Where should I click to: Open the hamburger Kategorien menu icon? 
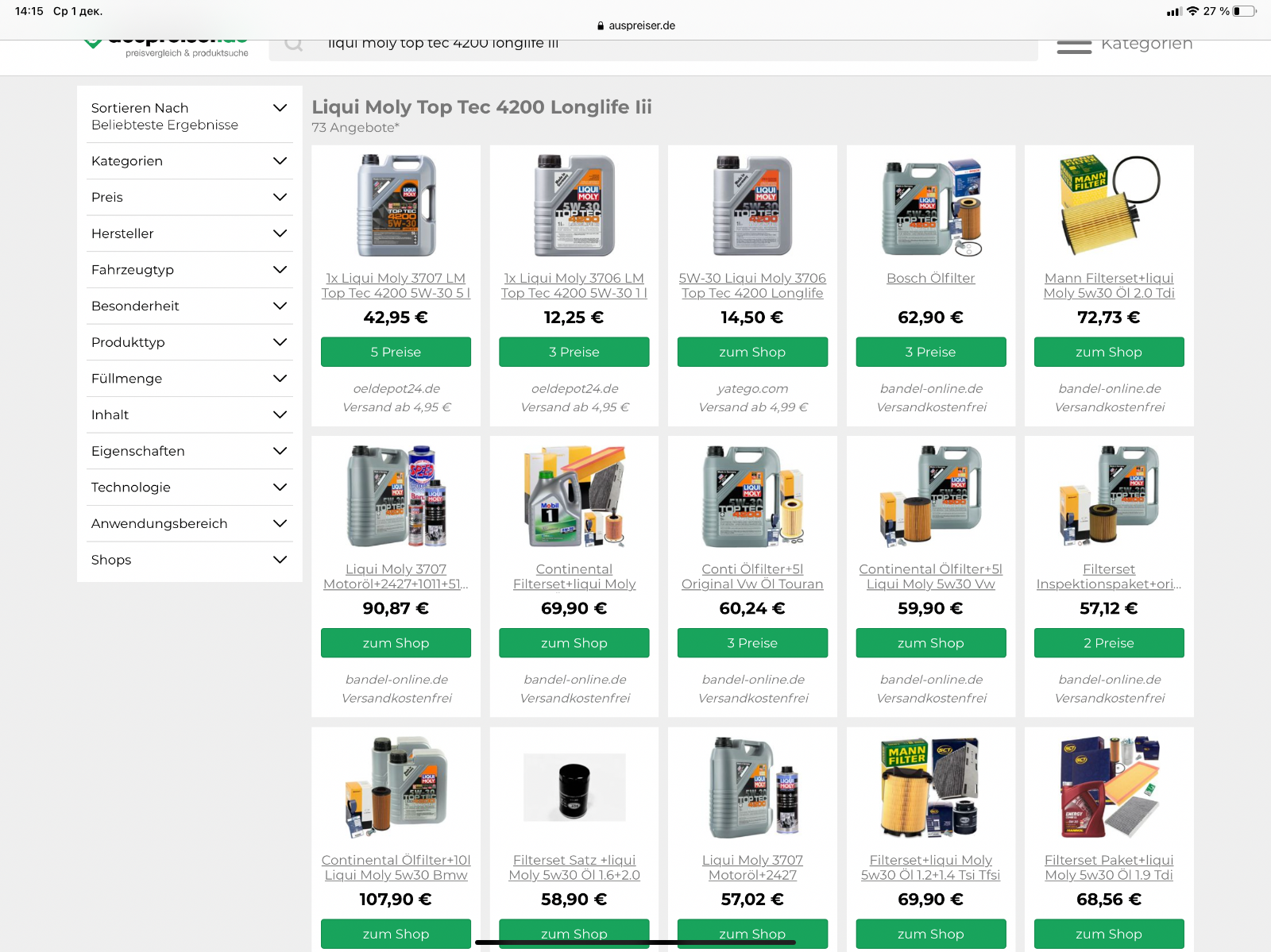tap(1074, 47)
